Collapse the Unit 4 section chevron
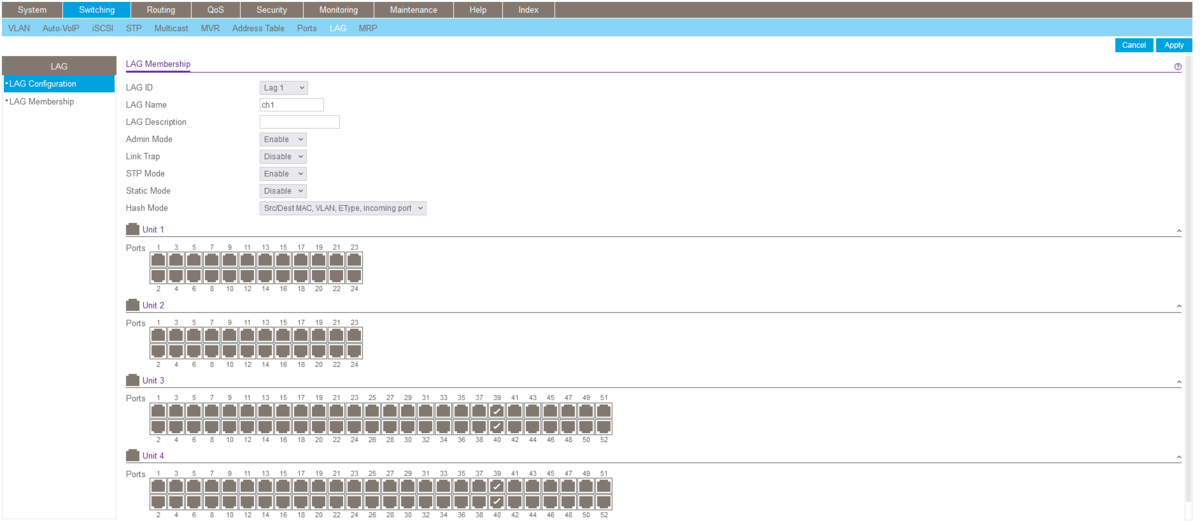Screen dimensions: 1200x523 pyautogui.click(x=1178, y=457)
